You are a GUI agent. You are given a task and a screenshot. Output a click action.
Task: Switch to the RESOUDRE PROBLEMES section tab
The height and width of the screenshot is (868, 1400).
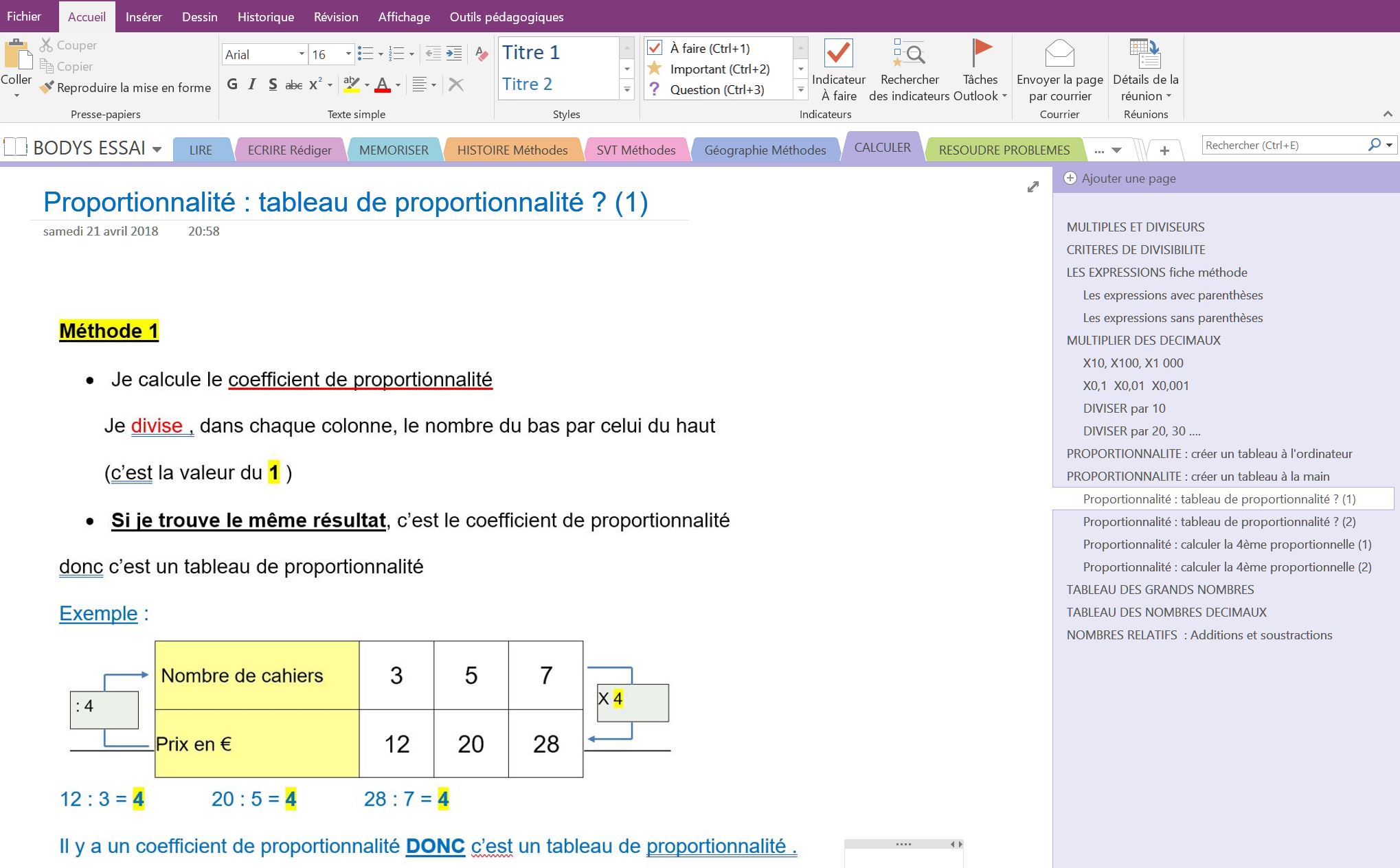click(x=1004, y=150)
